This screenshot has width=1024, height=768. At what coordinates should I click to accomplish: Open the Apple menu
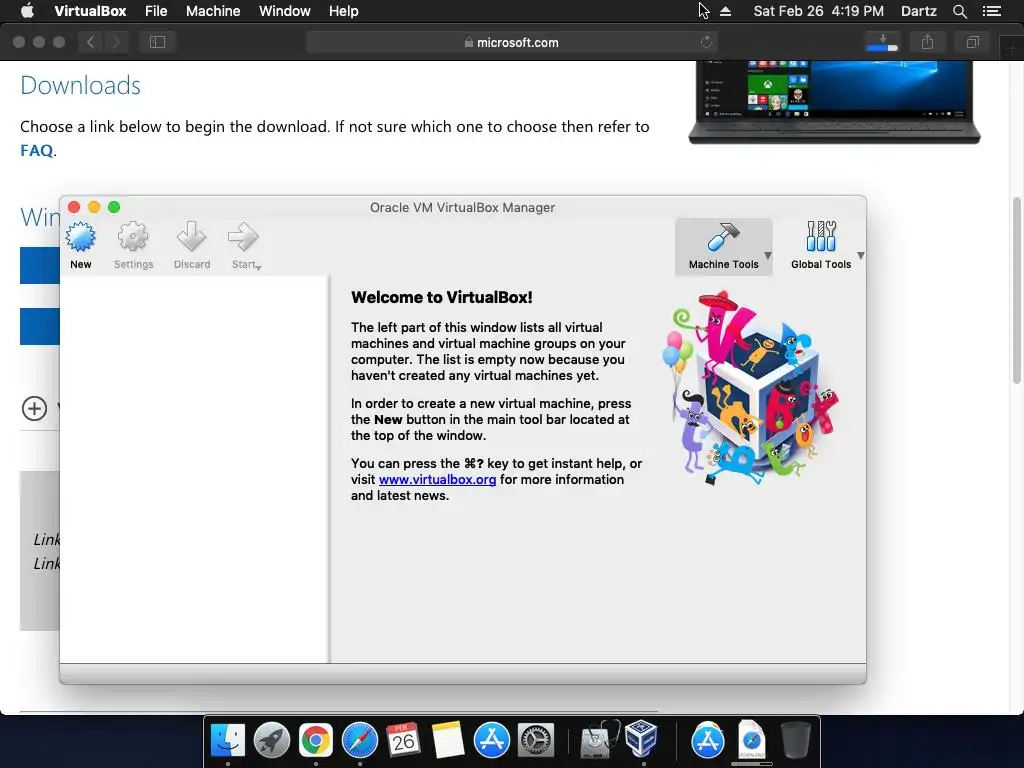[x=27, y=10]
